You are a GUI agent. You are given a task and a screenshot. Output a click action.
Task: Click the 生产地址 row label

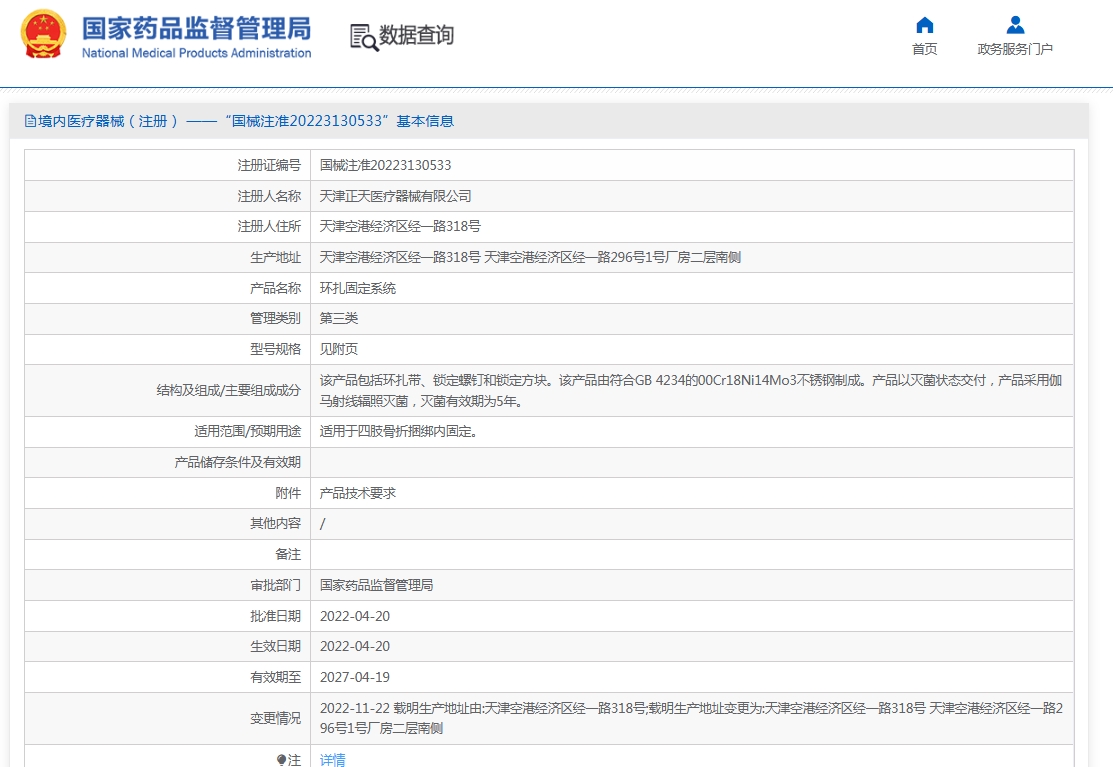[275, 258]
